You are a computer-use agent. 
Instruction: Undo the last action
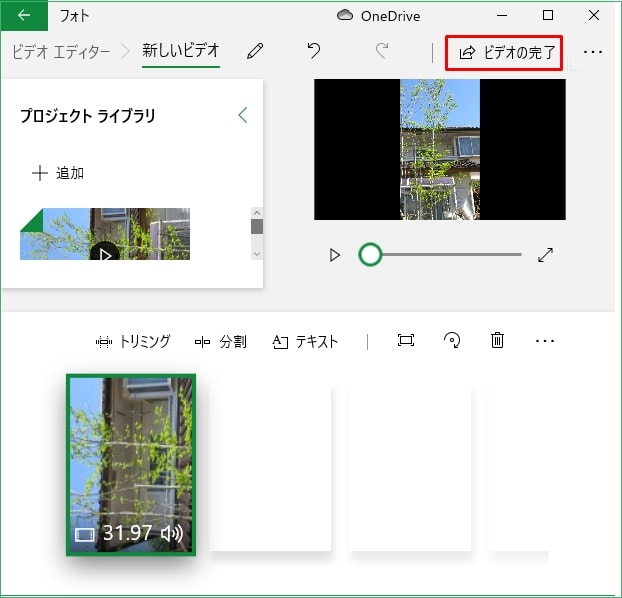(314, 51)
